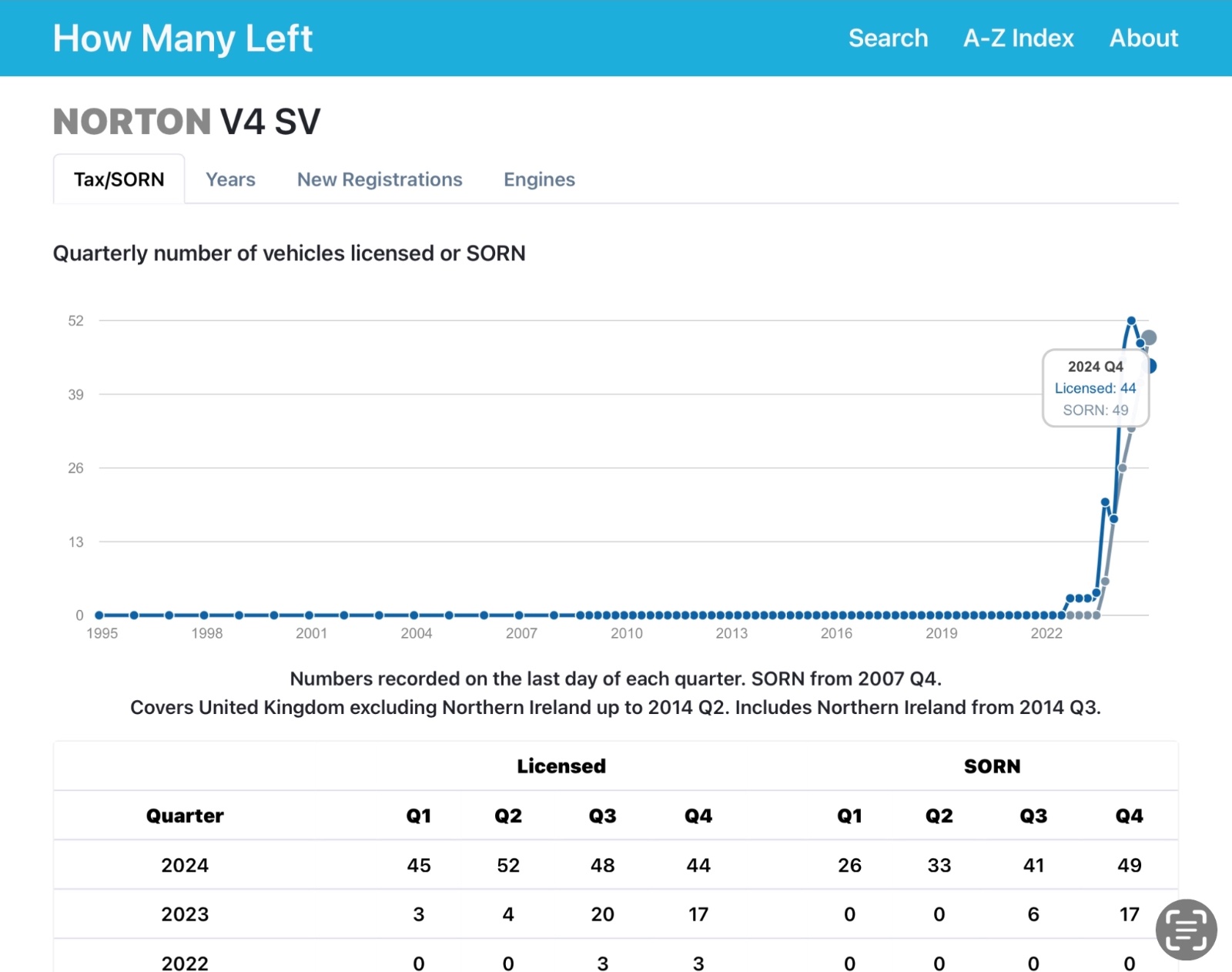Go to the Search page
This screenshot has width=1232, height=972.
coord(888,39)
